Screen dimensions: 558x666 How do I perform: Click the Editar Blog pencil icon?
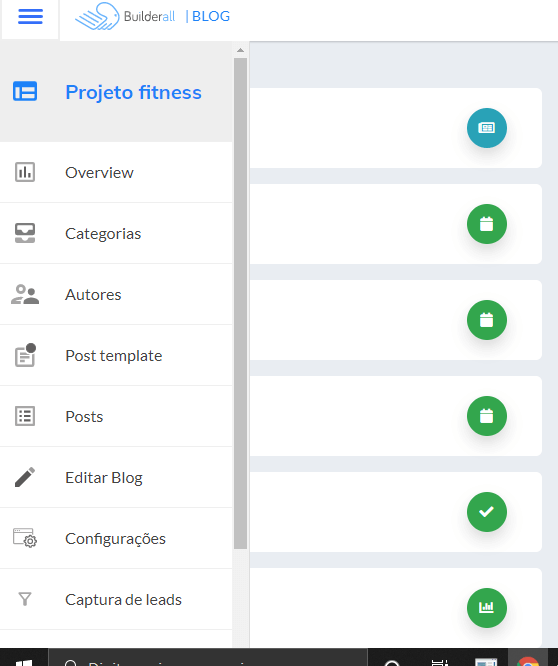(25, 477)
